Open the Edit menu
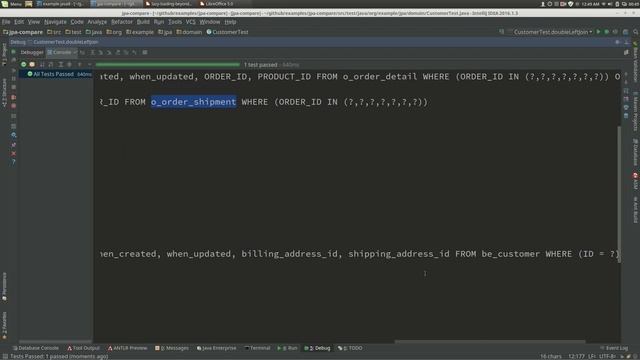The height and width of the screenshot is (360, 640). coord(19,22)
